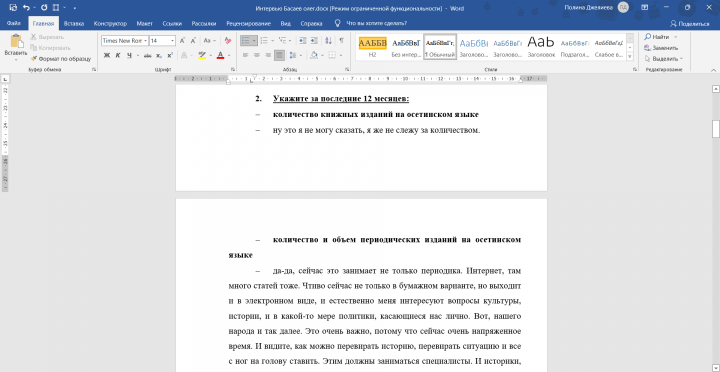Open the Файл tab
This screenshot has width=720, height=372.
[13, 23]
